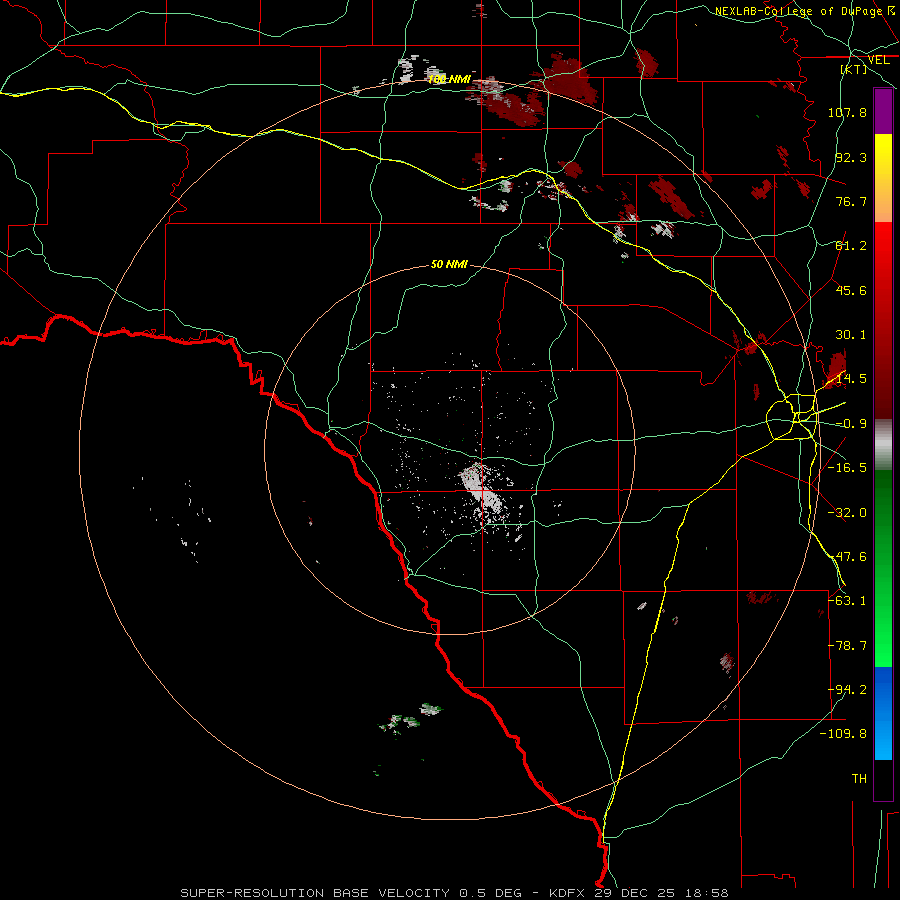Pick the blue segment of the color bar

[x=883, y=713]
